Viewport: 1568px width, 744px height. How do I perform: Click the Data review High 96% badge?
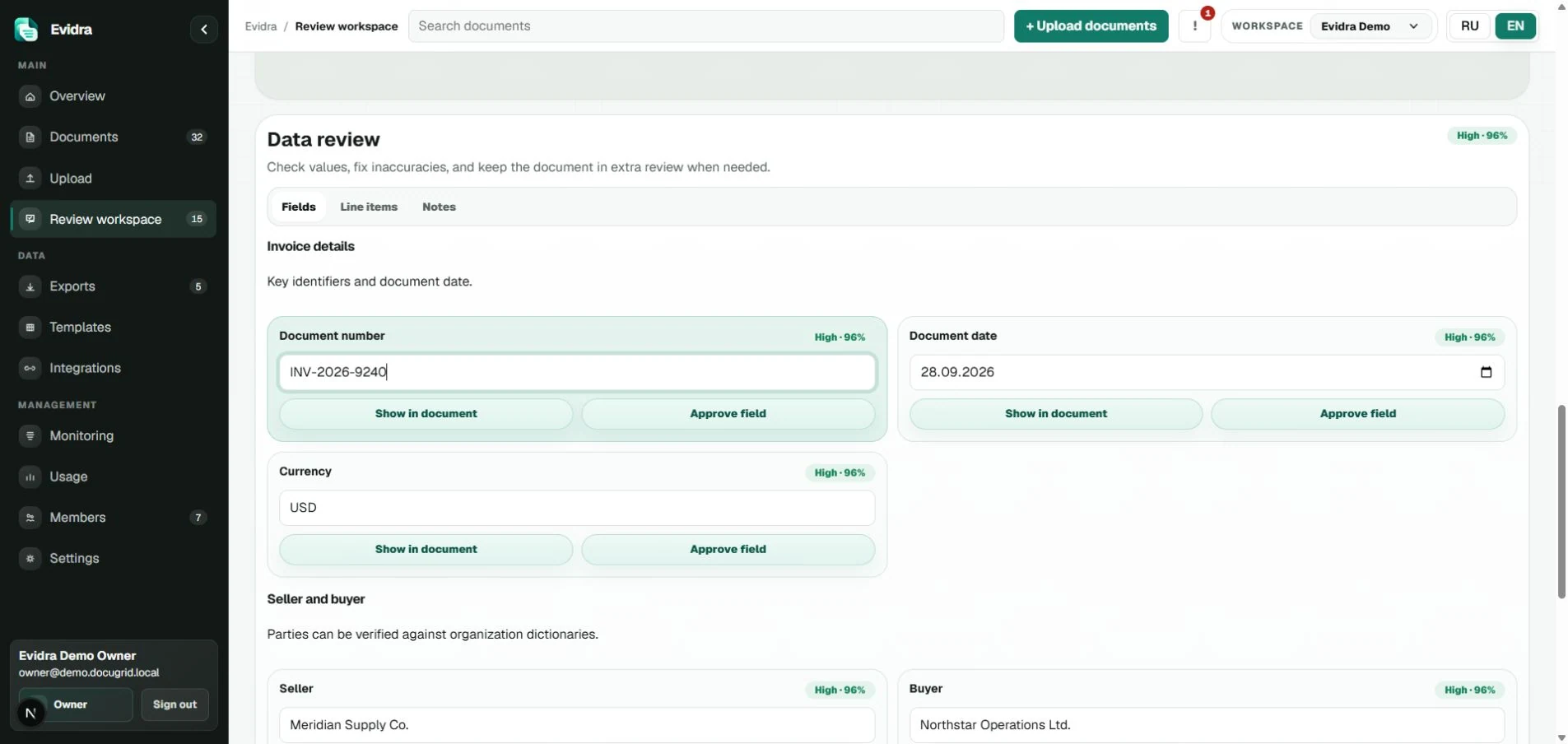pos(1482,136)
